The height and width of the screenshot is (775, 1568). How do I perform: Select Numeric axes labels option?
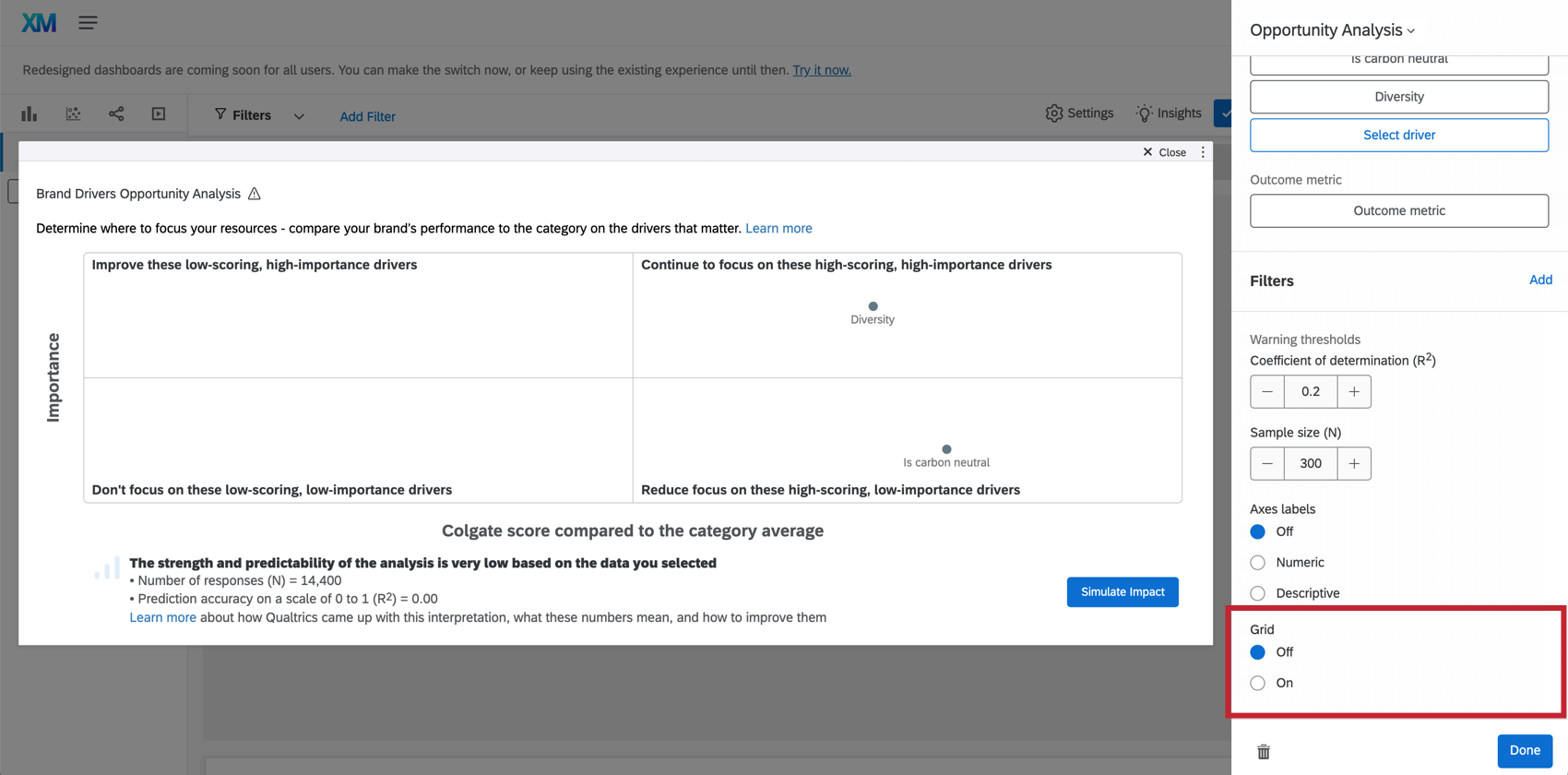point(1258,563)
